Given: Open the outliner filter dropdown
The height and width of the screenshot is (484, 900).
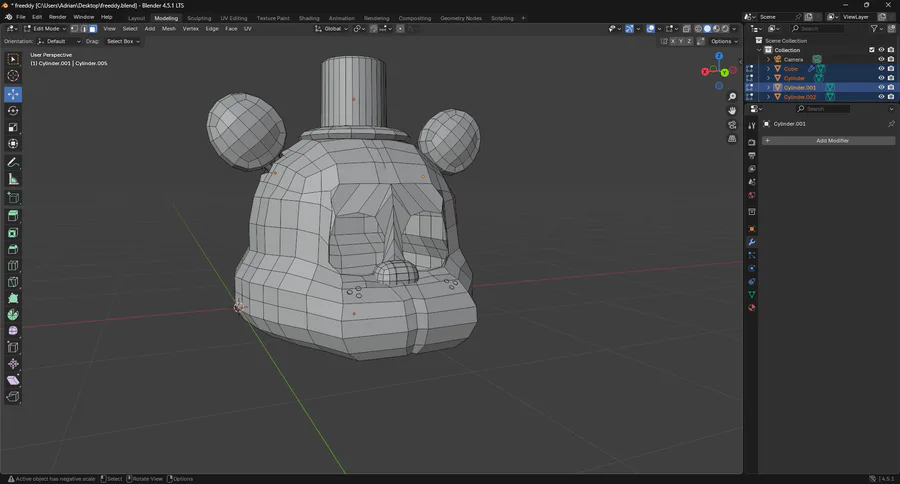Looking at the screenshot, I should tap(876, 29).
